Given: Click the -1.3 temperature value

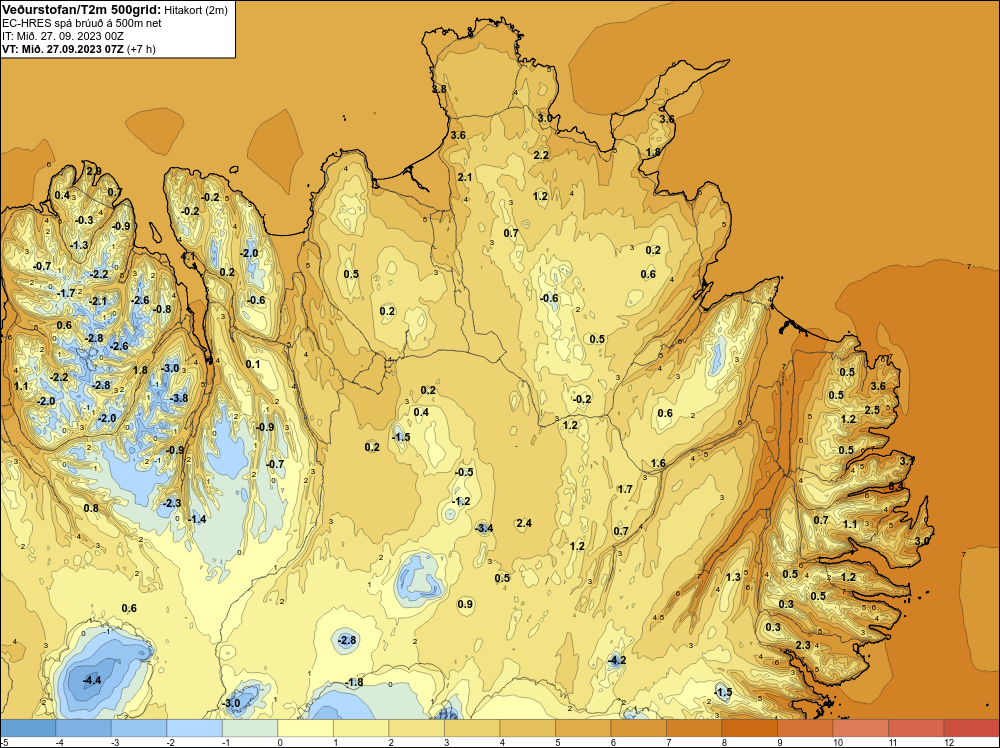Looking at the screenshot, I should point(79,245).
